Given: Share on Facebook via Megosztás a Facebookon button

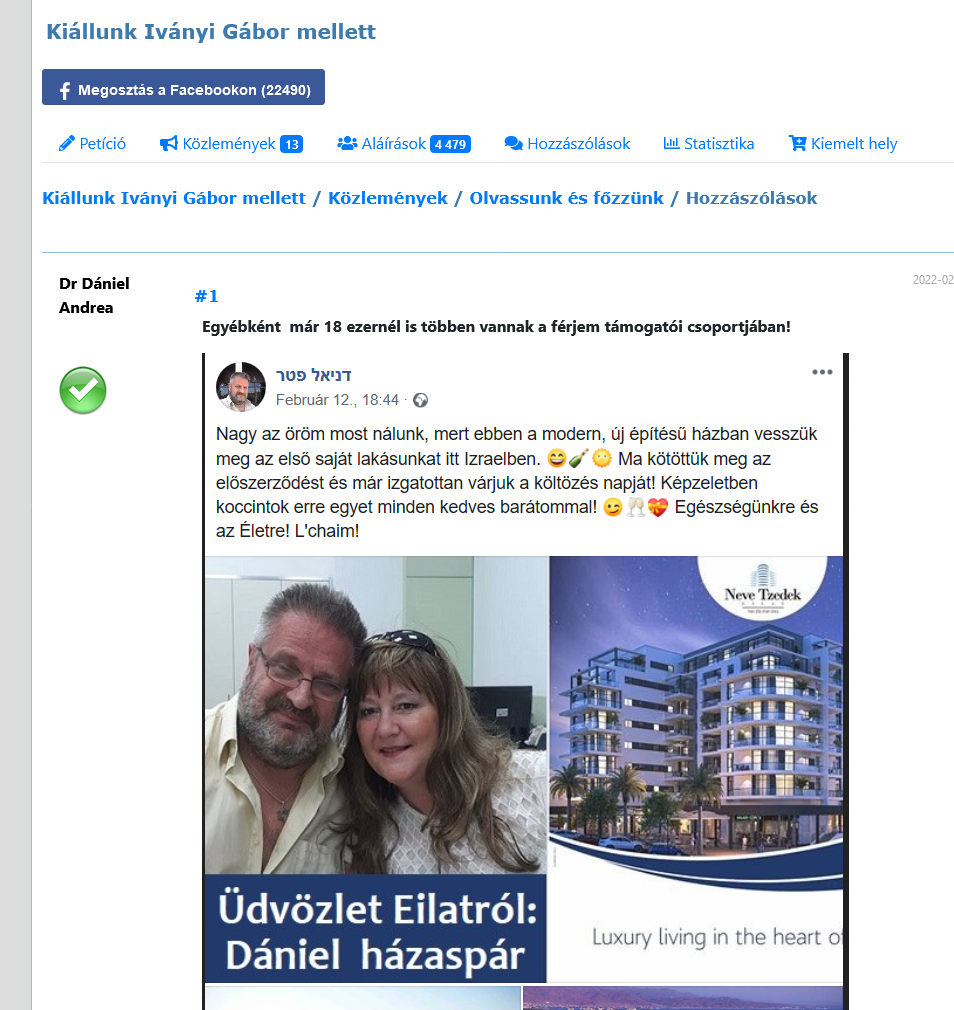Looking at the screenshot, I should [x=184, y=87].
